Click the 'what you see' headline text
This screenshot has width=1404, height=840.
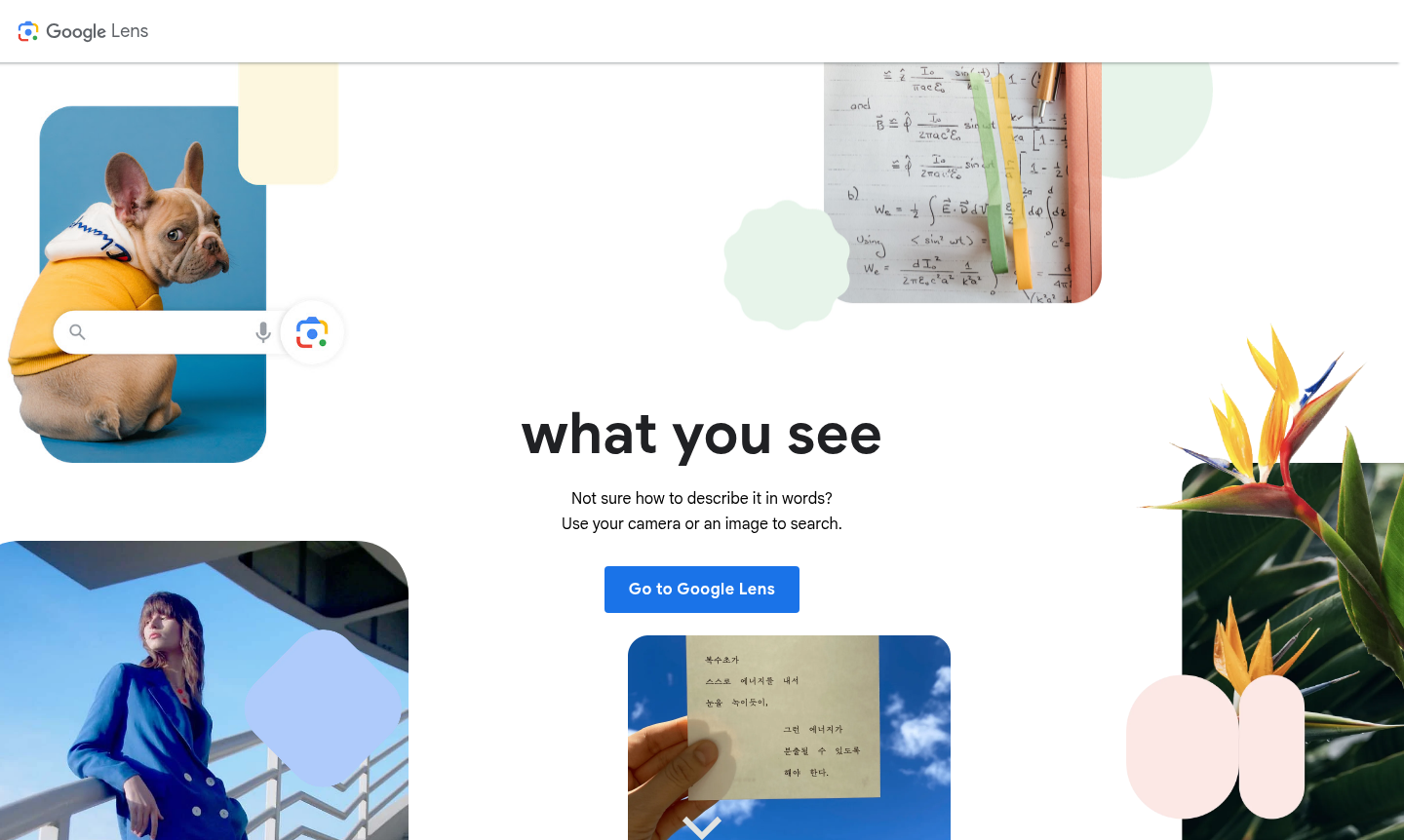click(x=702, y=435)
